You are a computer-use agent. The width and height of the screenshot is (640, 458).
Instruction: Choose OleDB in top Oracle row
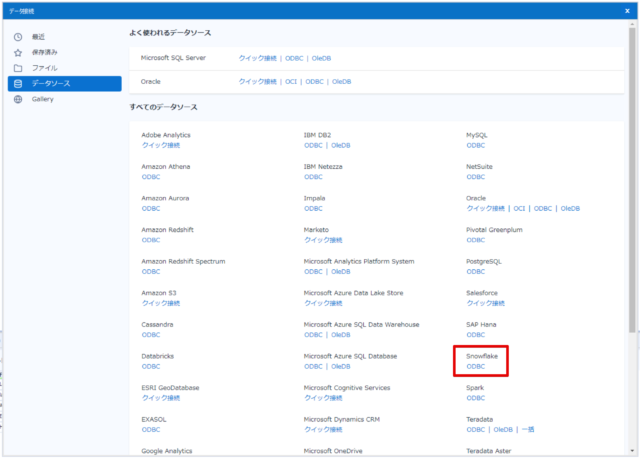342,82
